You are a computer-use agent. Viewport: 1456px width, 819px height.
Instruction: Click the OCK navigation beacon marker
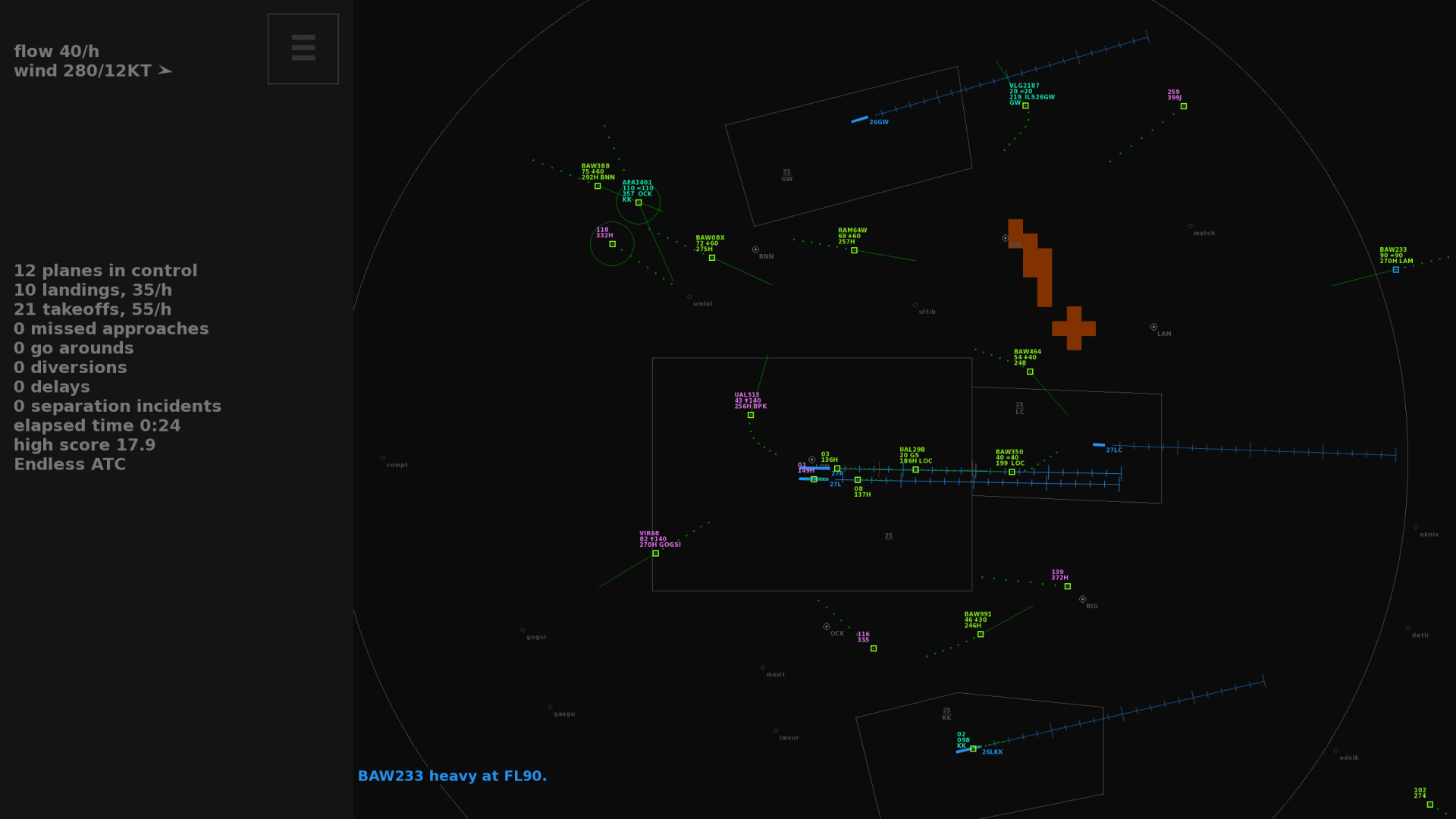[x=826, y=626]
